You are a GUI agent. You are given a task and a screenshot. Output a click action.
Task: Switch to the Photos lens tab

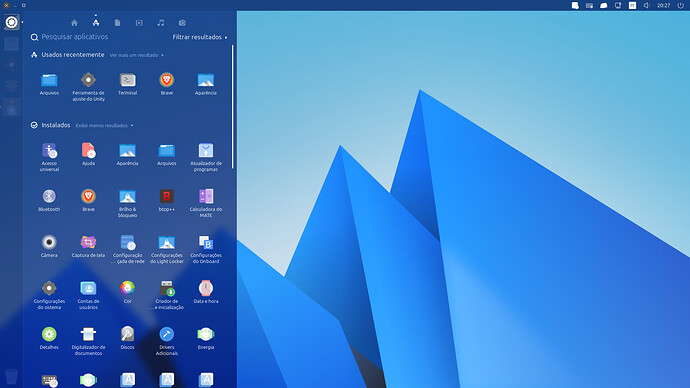click(x=182, y=23)
